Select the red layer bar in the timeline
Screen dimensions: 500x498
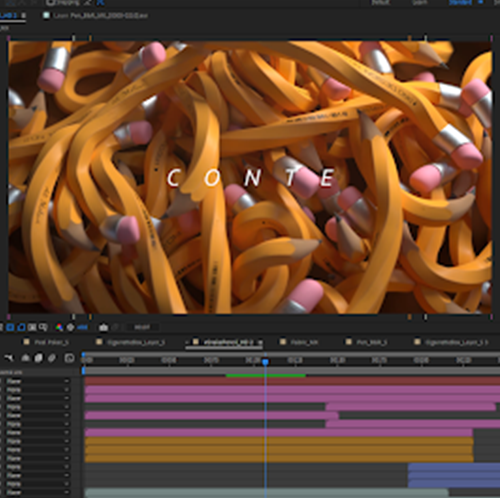tap(292, 381)
